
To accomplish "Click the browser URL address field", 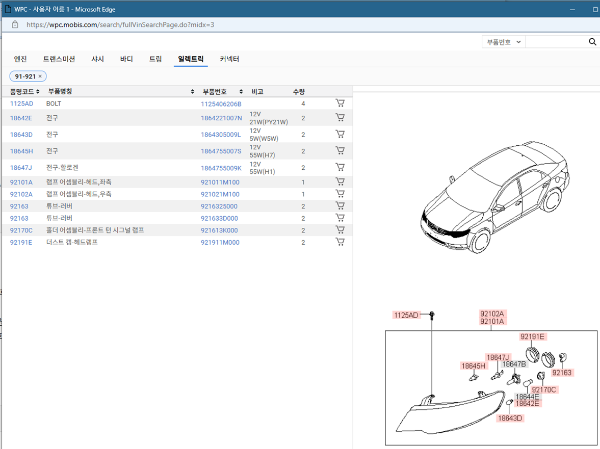I will click(120, 25).
